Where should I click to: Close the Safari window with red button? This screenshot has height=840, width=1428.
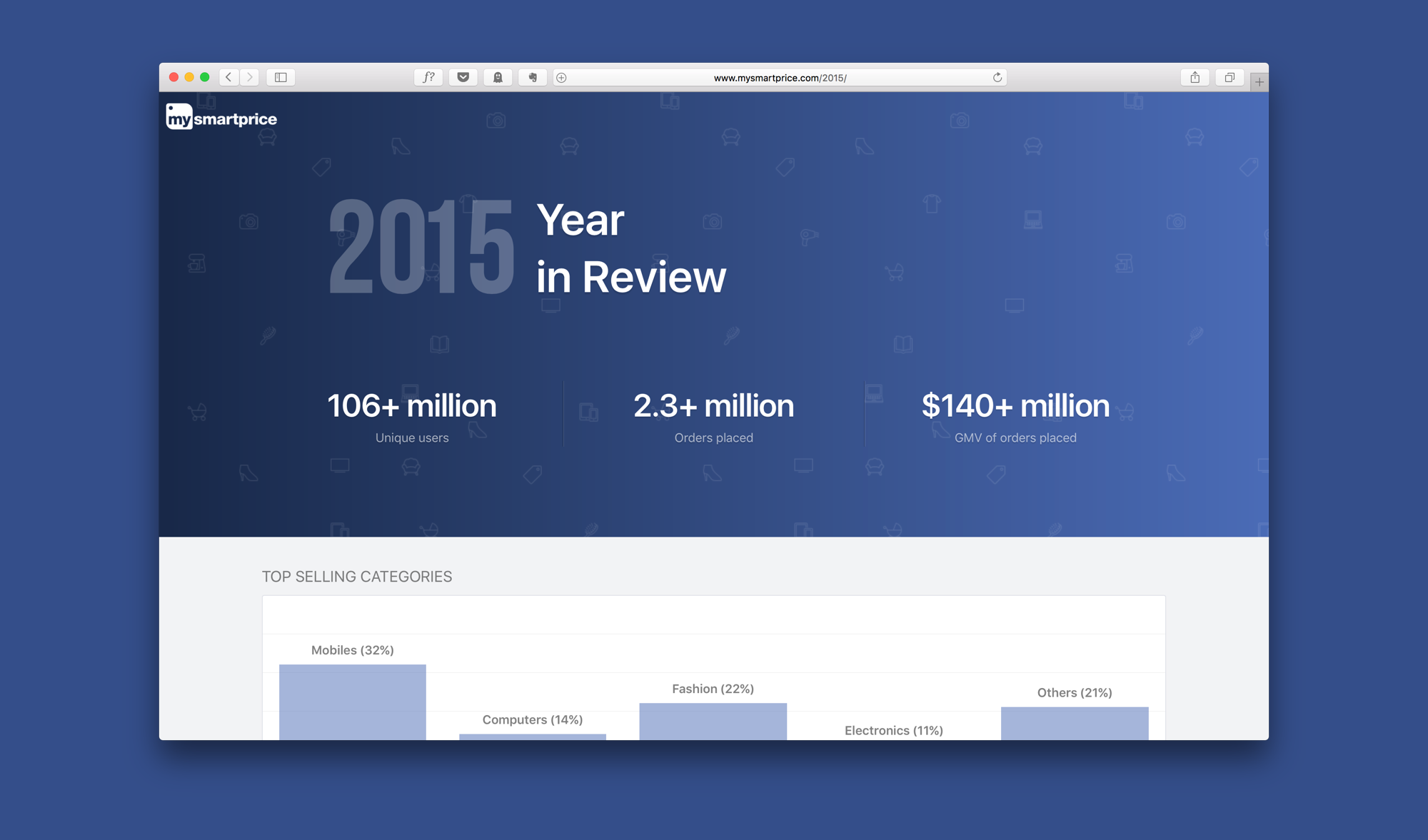pos(174,77)
